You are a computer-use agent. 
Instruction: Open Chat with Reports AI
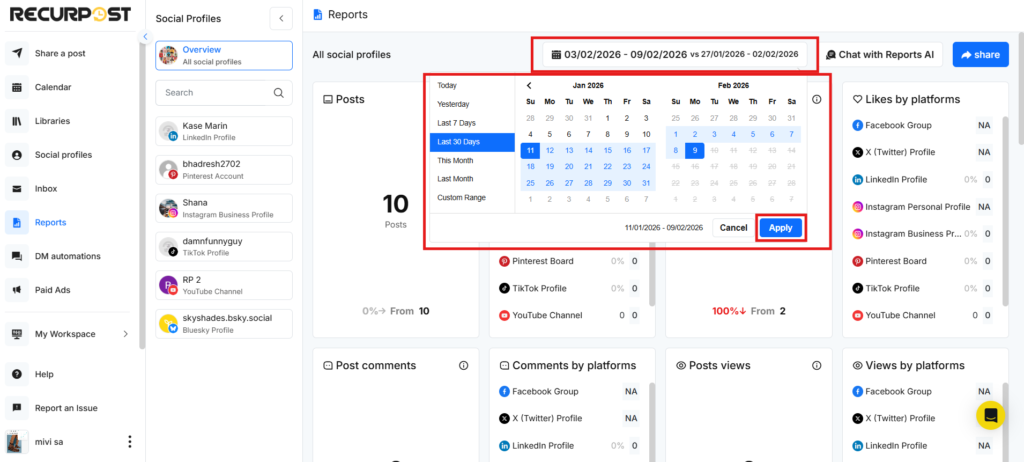click(x=880, y=55)
